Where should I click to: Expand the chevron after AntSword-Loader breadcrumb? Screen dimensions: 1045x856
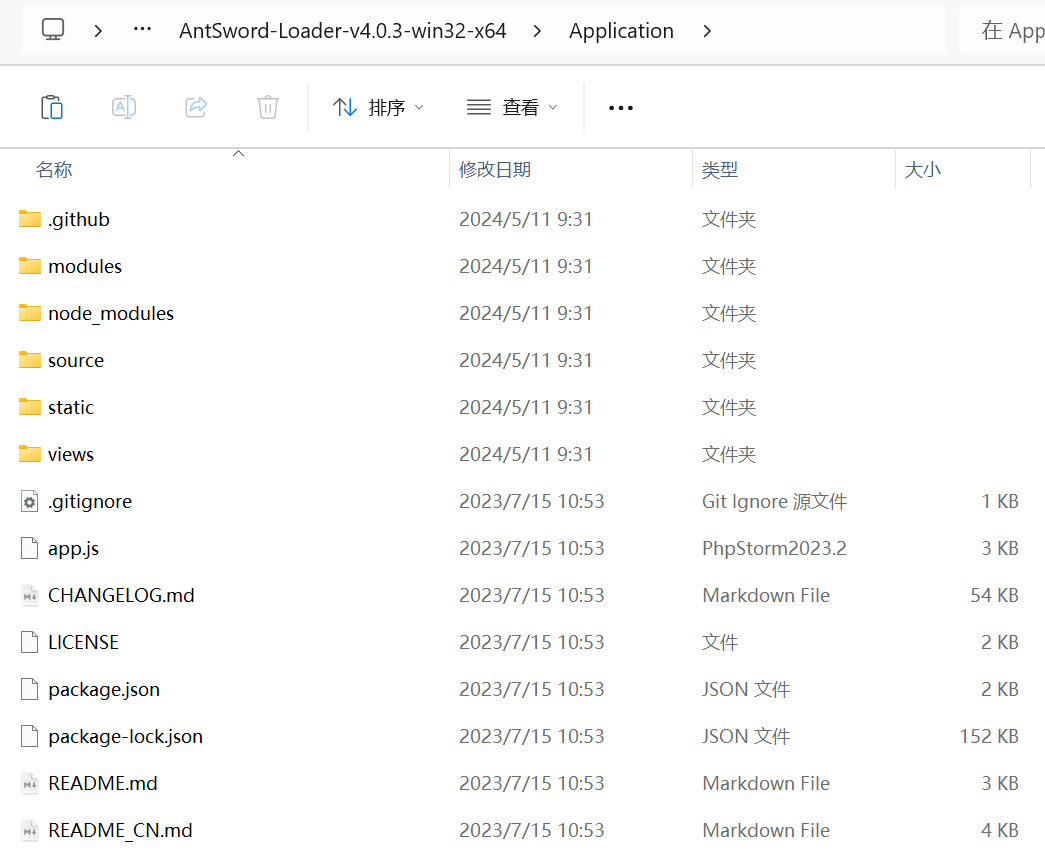(x=537, y=31)
